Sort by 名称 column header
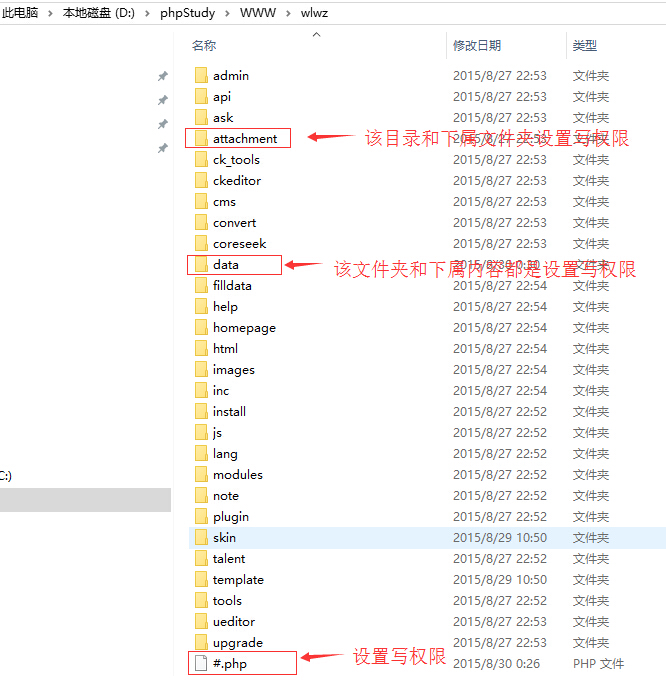This screenshot has width=666, height=685. tap(204, 46)
